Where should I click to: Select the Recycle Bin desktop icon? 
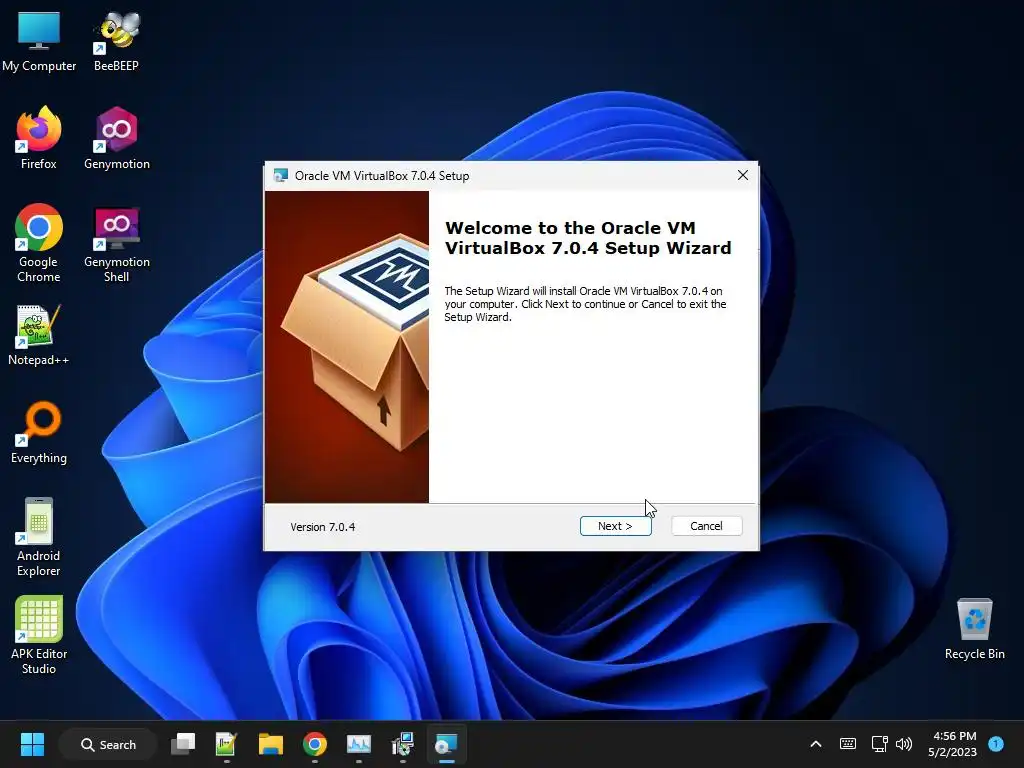click(x=974, y=628)
